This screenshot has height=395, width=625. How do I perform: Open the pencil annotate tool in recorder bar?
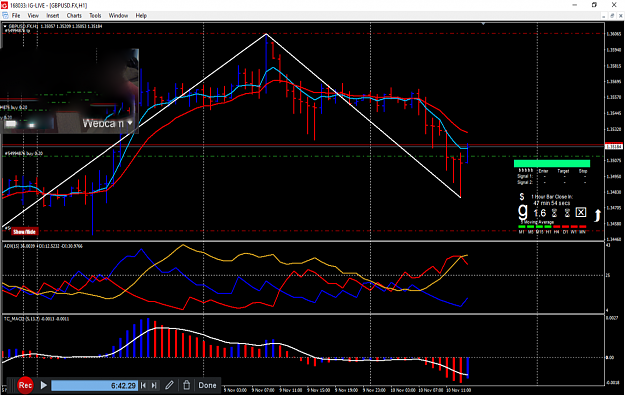pyautogui.click(x=169, y=385)
